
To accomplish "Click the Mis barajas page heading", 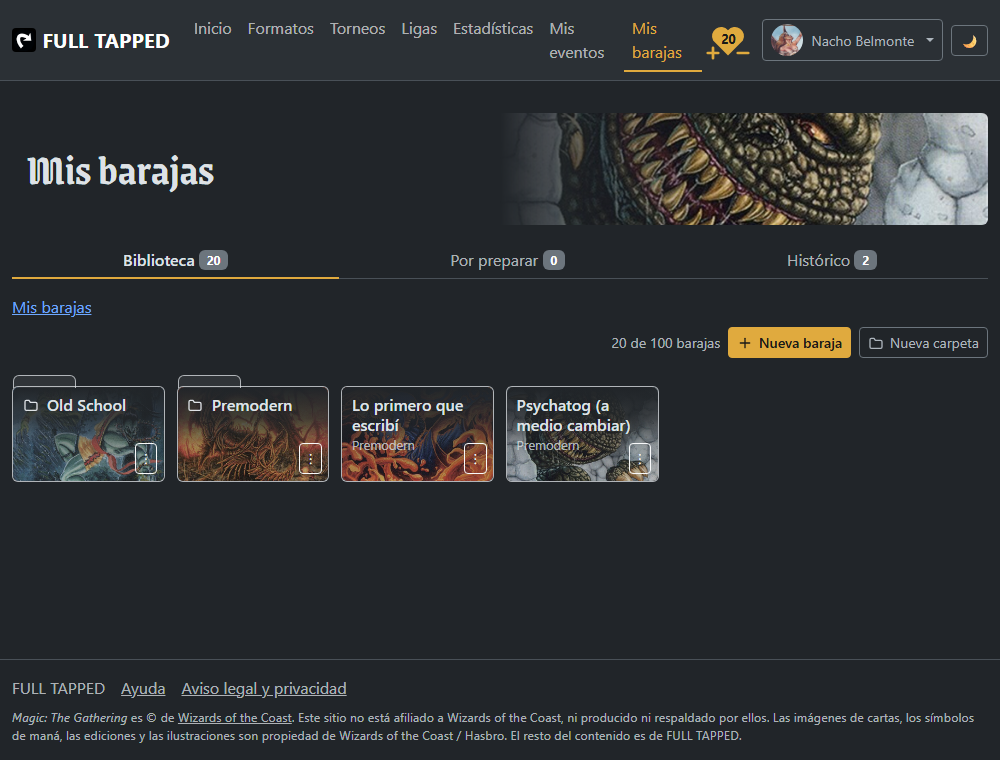I will 121,172.
